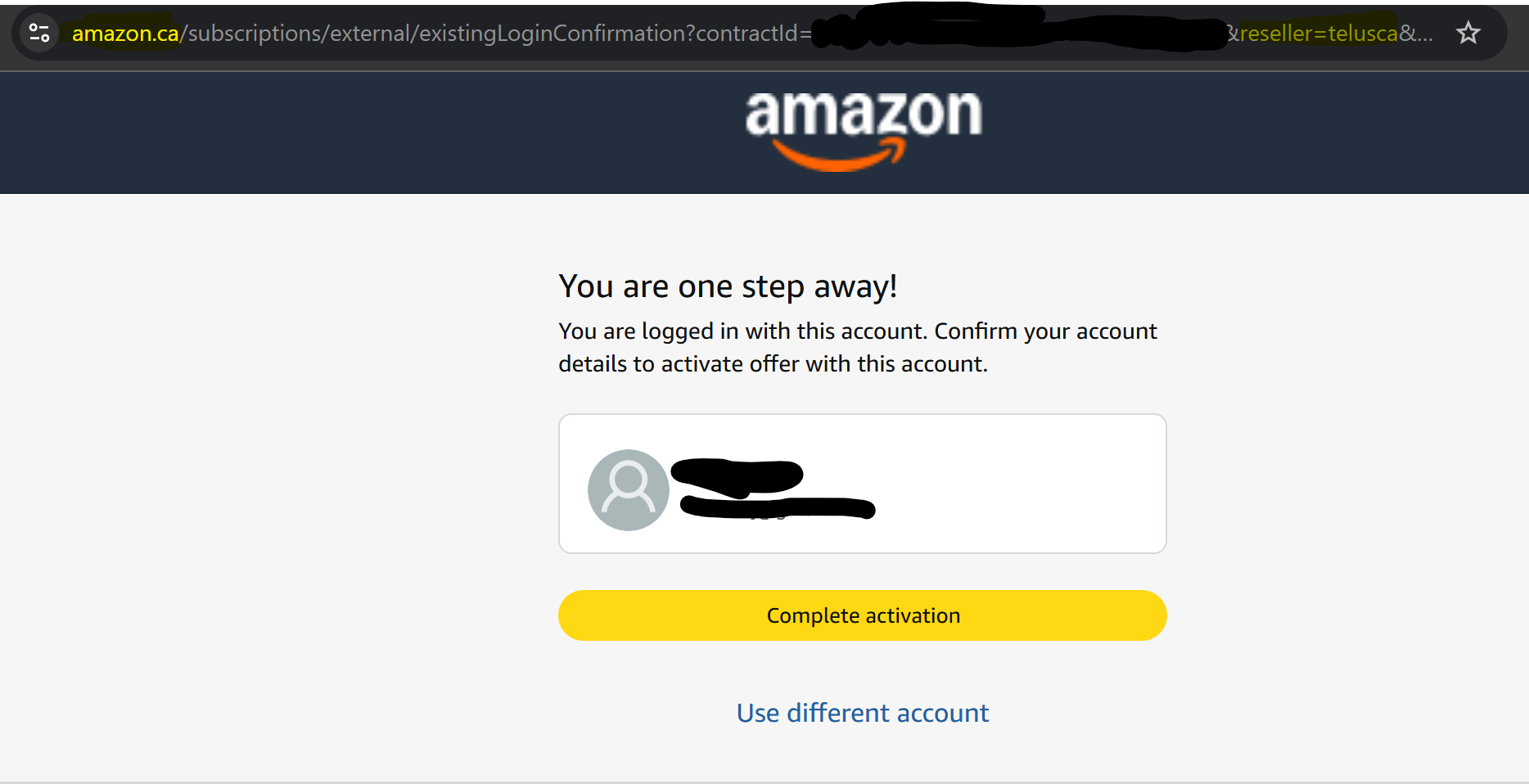Screen dimensions: 1529x784
Task: Activate the offer with this account
Action: (862, 615)
